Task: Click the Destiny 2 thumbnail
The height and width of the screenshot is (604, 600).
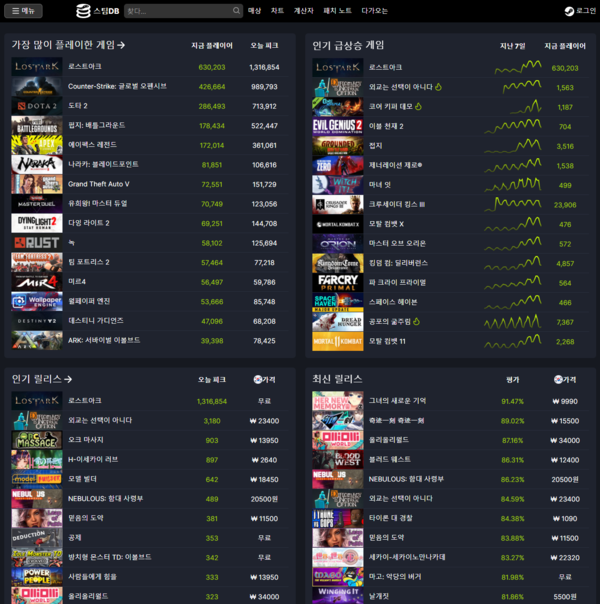Action: 37,321
